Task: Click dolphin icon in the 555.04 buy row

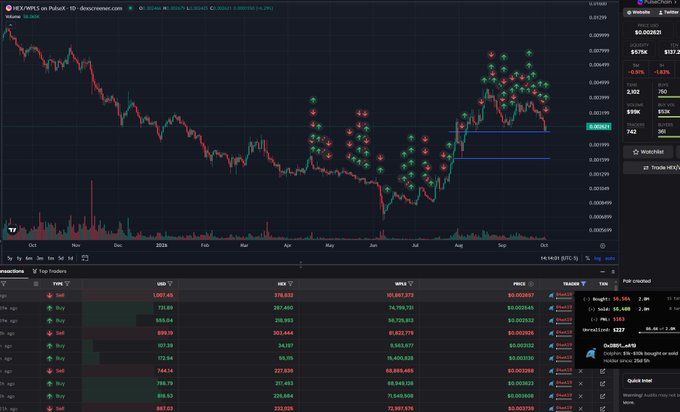Action: [551, 320]
